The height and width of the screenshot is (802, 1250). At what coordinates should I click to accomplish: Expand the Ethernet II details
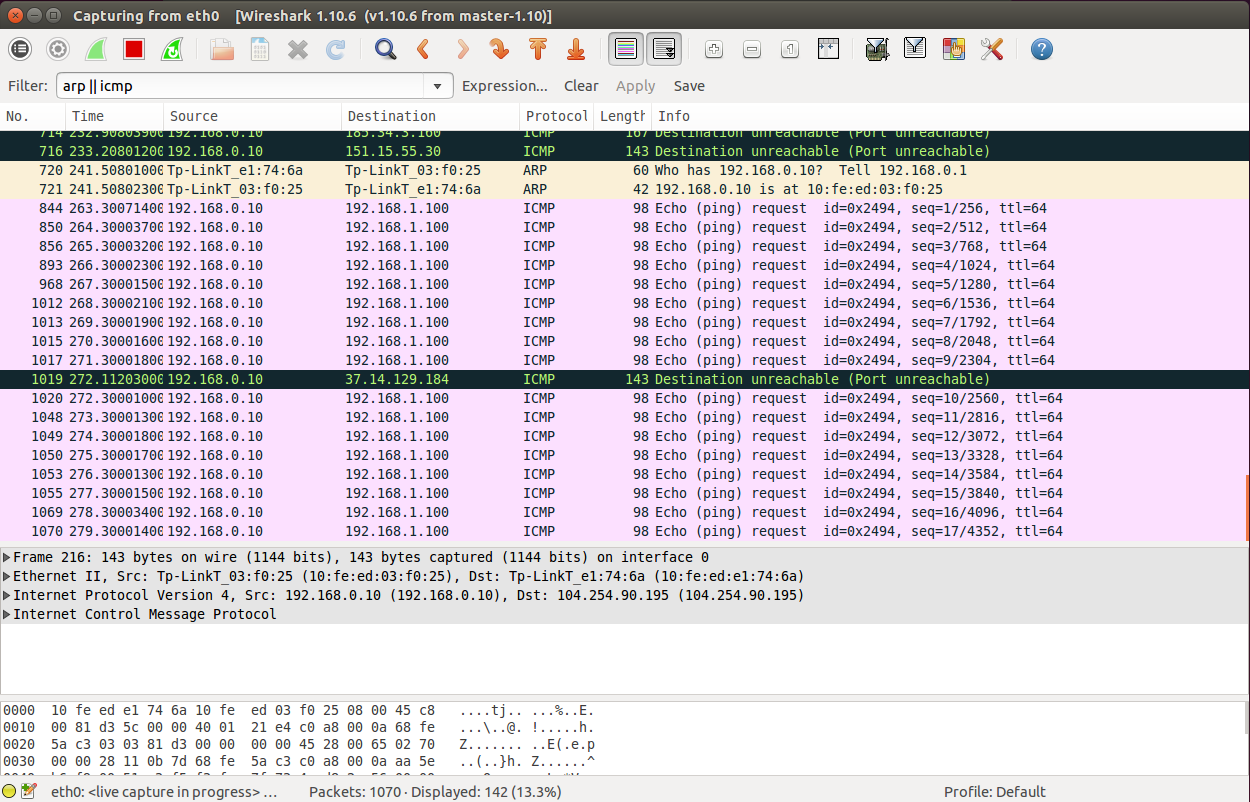pos(7,576)
